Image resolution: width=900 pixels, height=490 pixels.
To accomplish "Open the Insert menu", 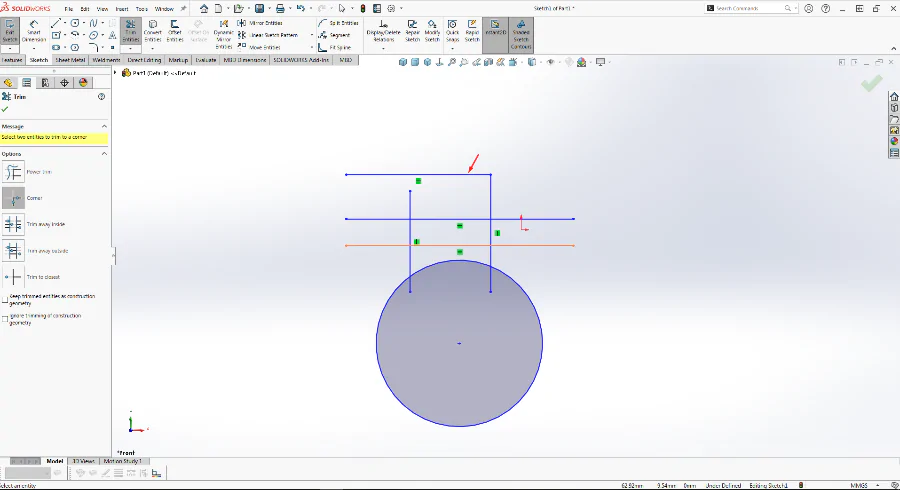I will point(122,9).
